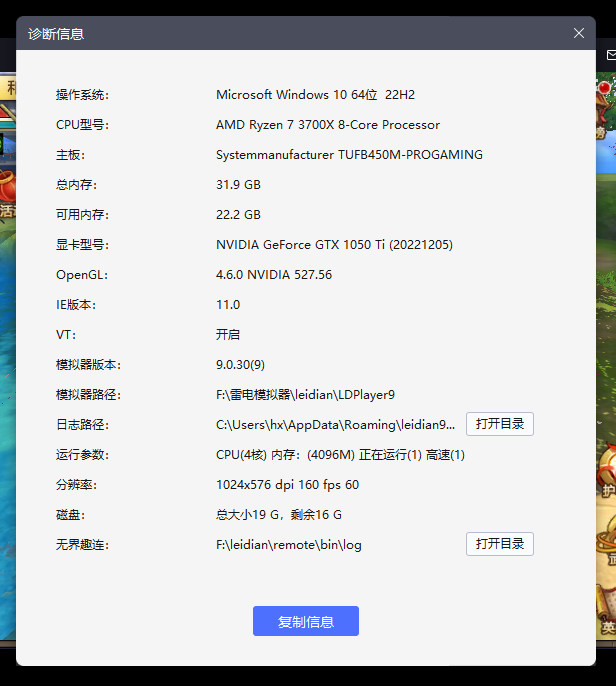Click 打开目录 beside the 无界趣连 path
Image resolution: width=616 pixels, height=686 pixels.
pyautogui.click(x=499, y=544)
